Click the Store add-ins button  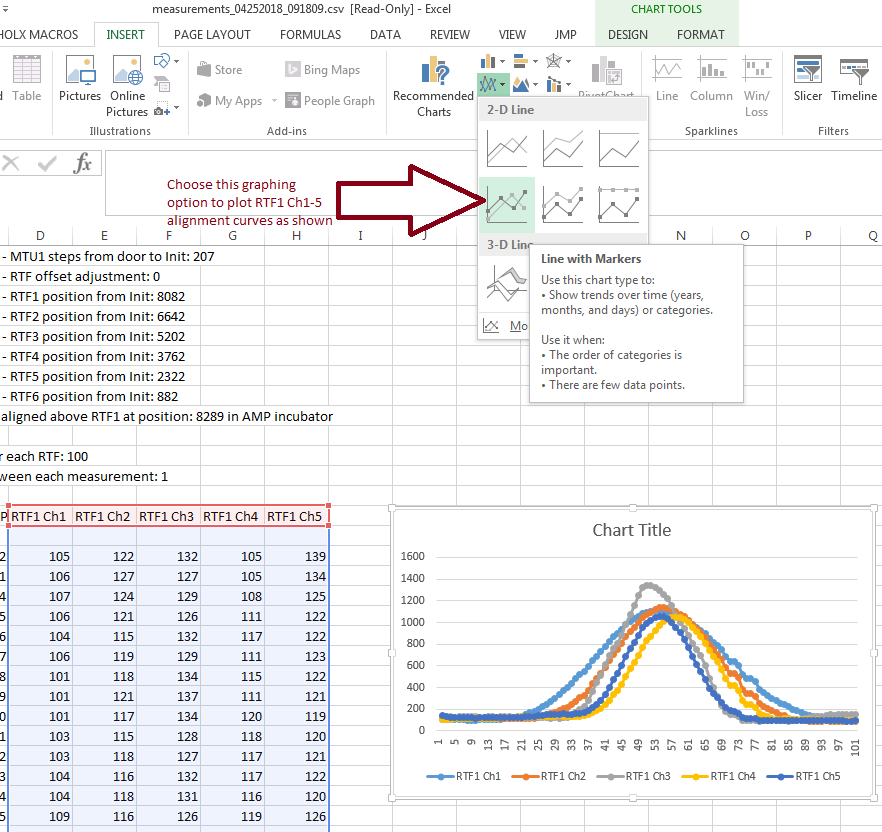pos(219,70)
